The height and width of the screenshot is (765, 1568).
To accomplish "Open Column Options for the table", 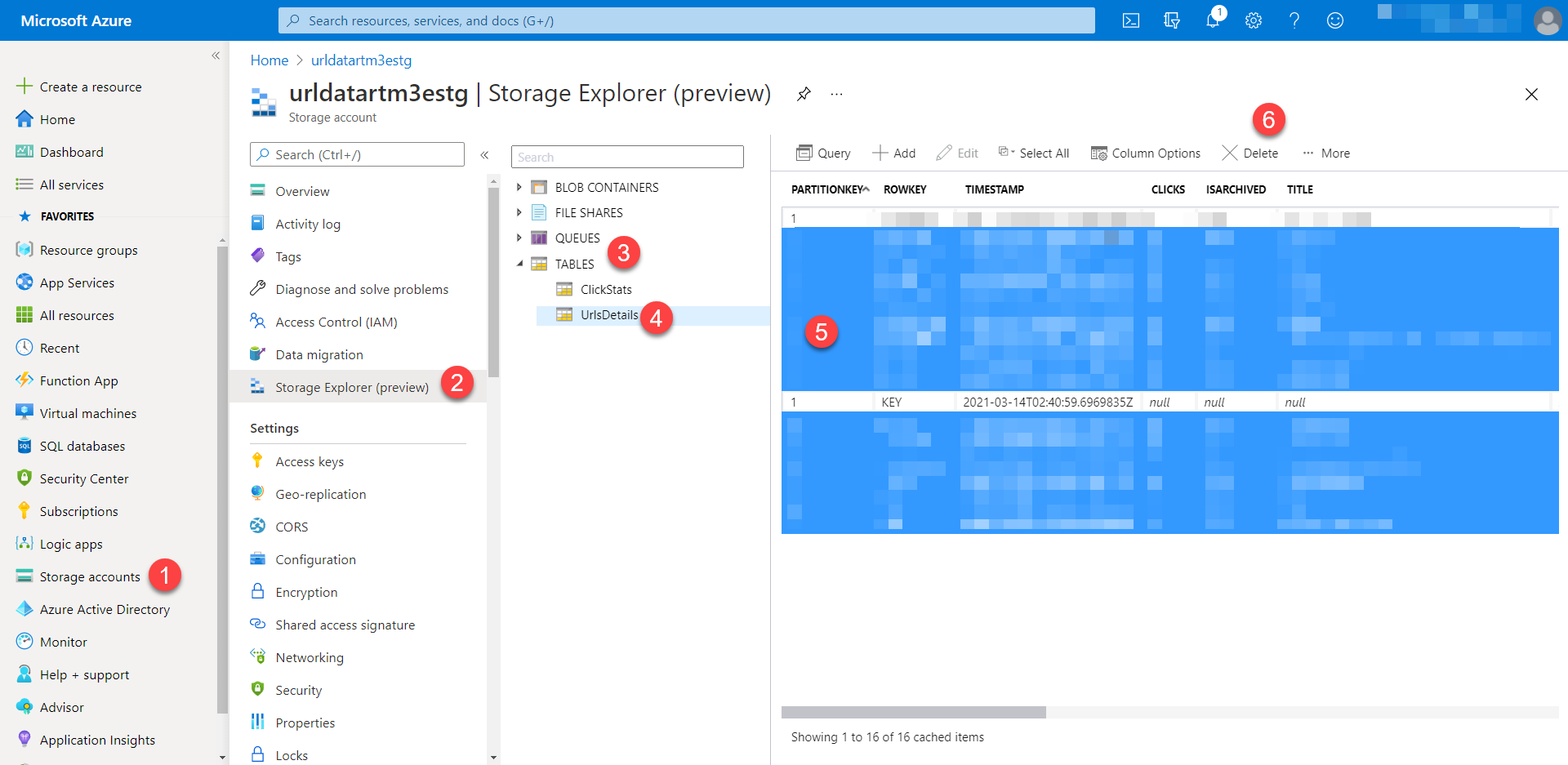I will (x=1145, y=153).
